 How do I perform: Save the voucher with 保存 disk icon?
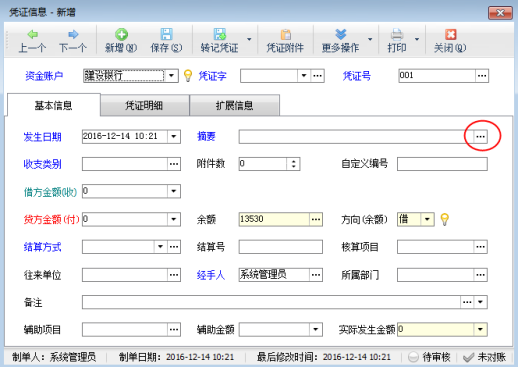[x=166, y=34]
